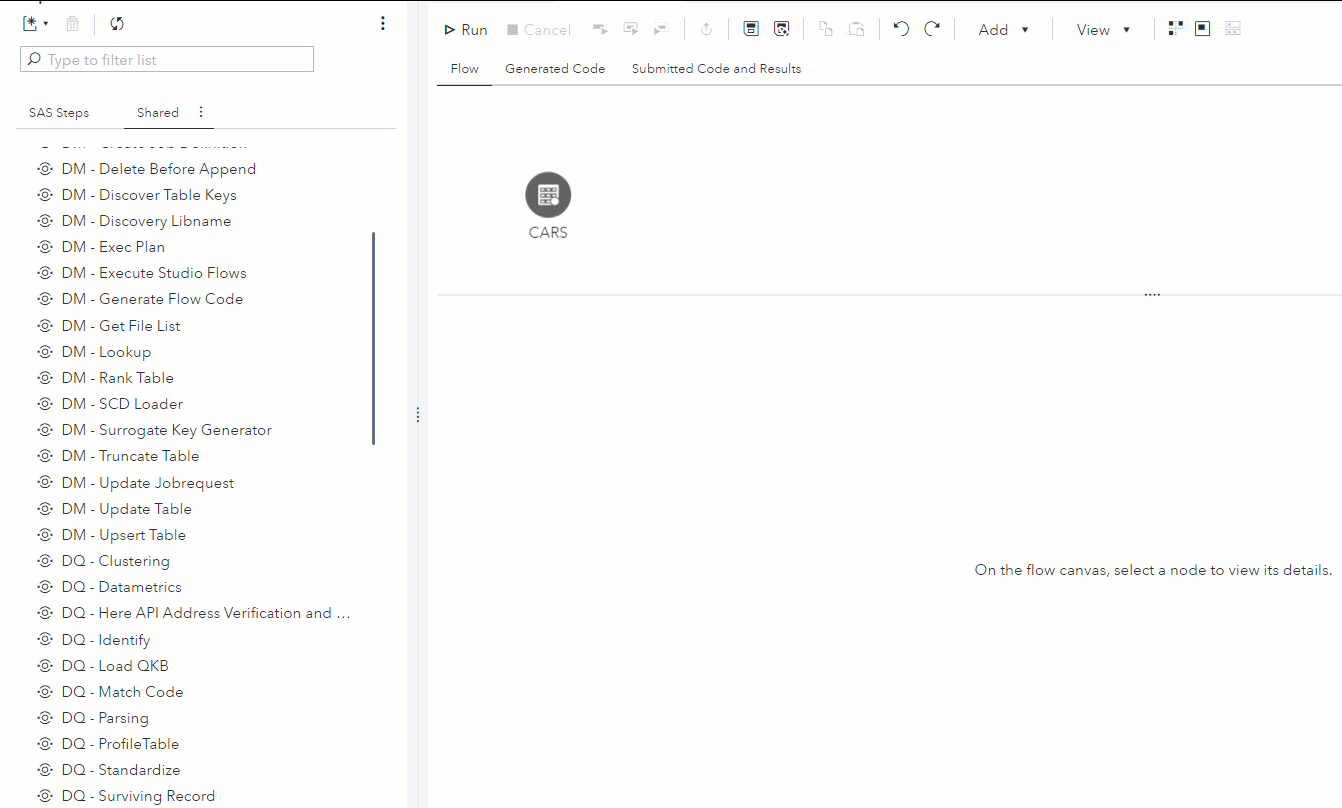Click the vertical panel splitter handle
The width and height of the screenshot is (1342, 808).
tap(418, 415)
